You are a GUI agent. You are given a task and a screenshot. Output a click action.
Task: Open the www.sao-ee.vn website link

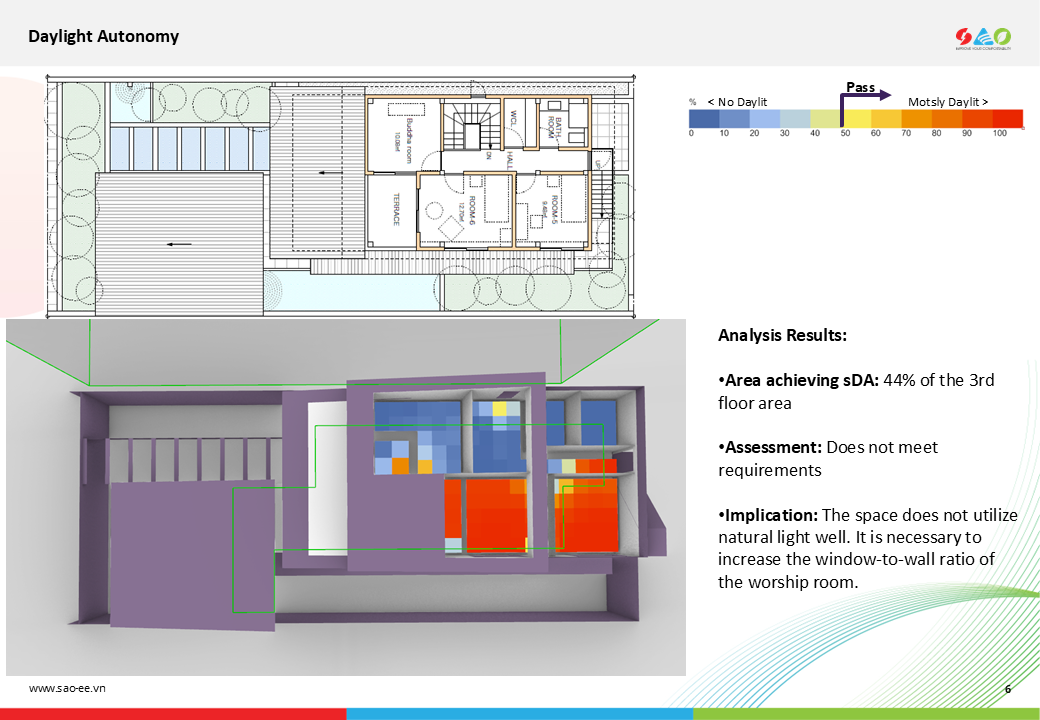tap(67, 688)
